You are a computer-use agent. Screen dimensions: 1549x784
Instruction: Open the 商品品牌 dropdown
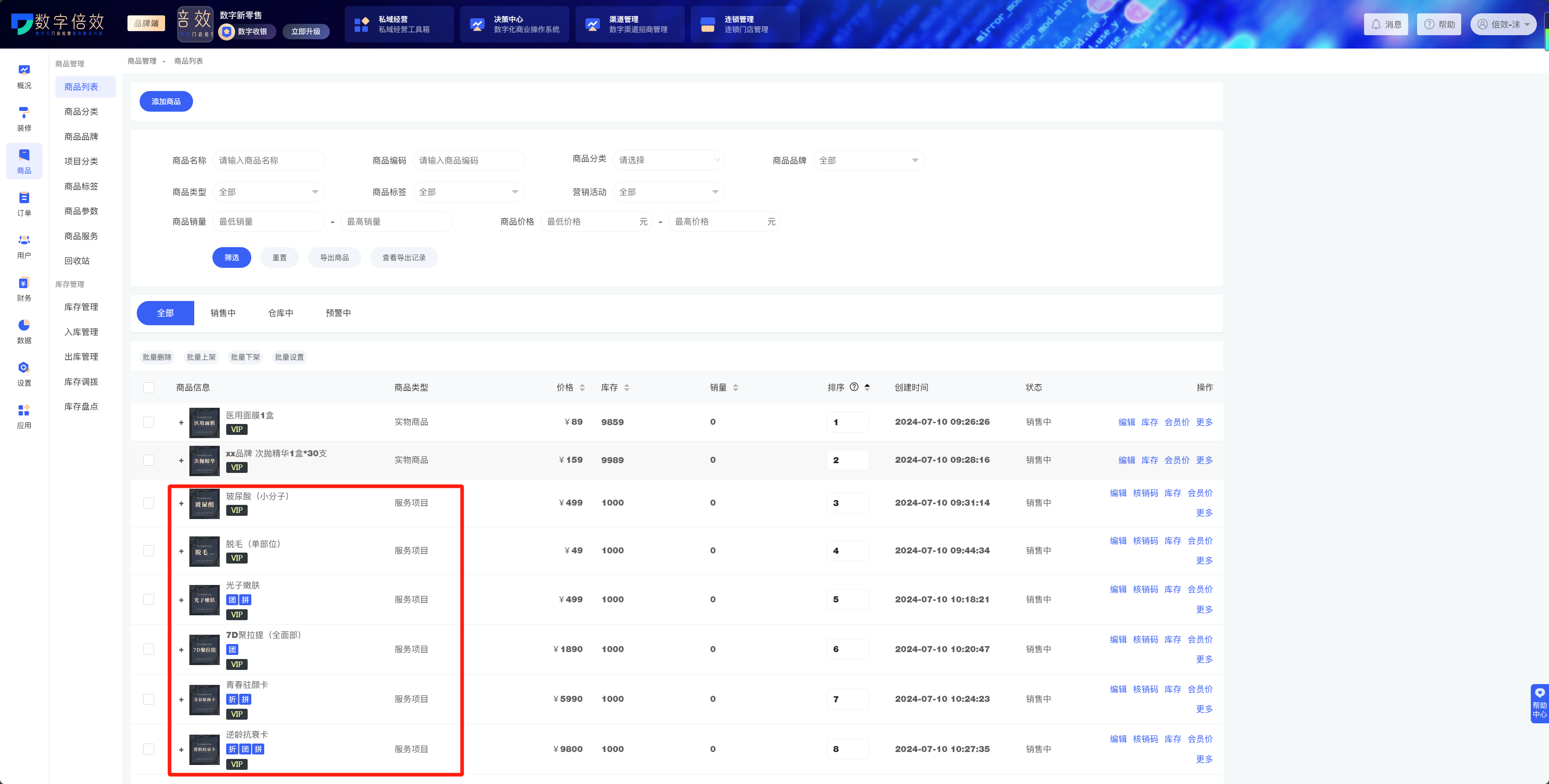click(868, 161)
